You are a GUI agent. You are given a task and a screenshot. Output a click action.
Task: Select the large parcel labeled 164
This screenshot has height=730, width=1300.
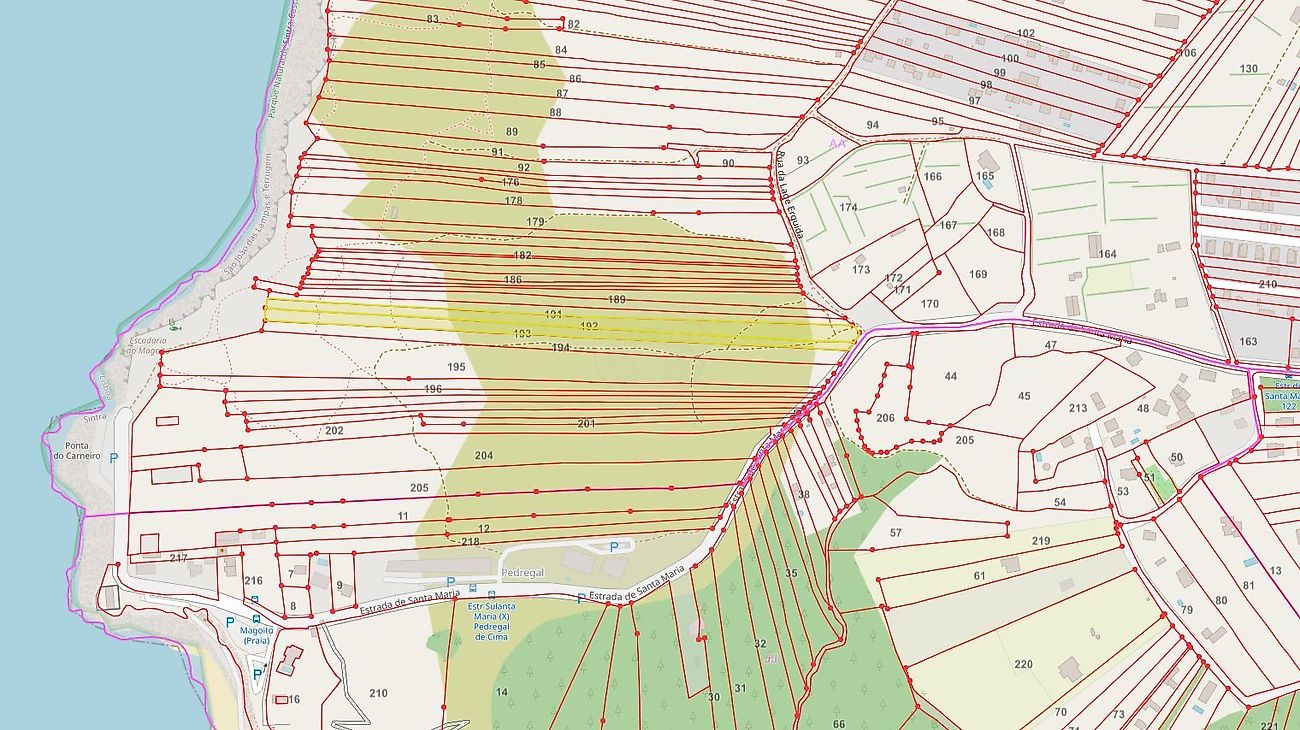coord(1107,254)
